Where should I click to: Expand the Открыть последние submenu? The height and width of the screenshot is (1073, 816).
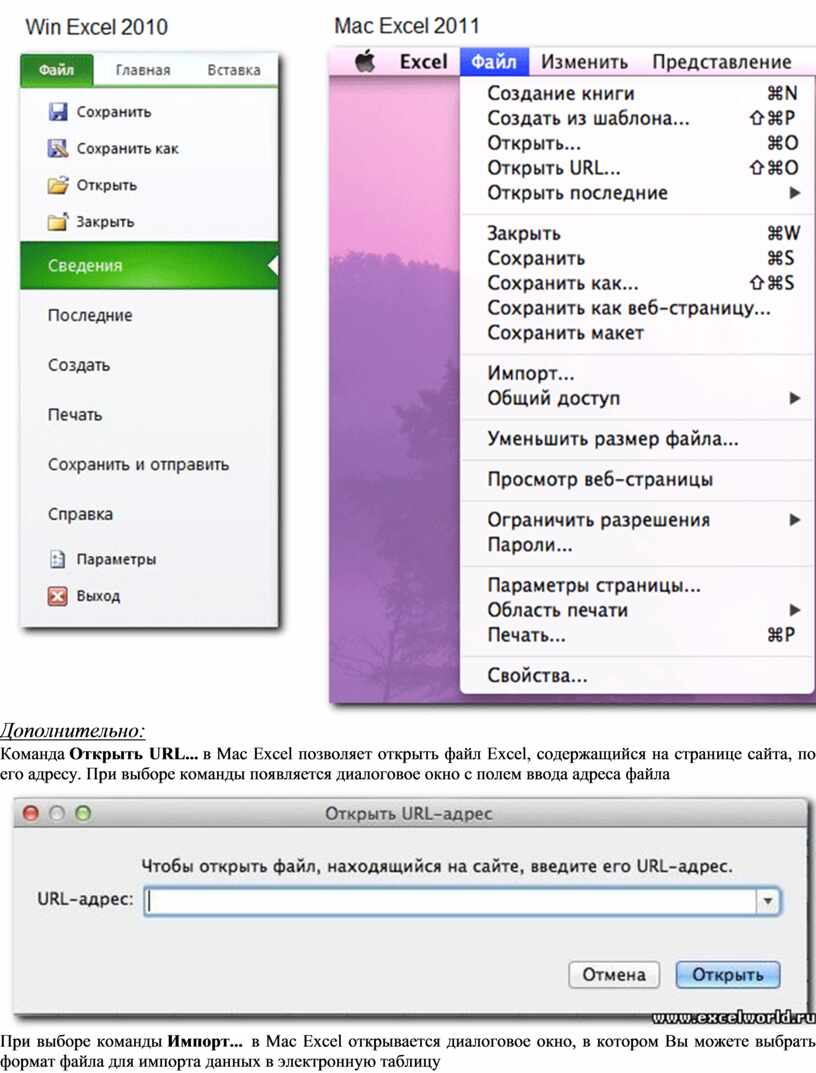[x=794, y=193]
